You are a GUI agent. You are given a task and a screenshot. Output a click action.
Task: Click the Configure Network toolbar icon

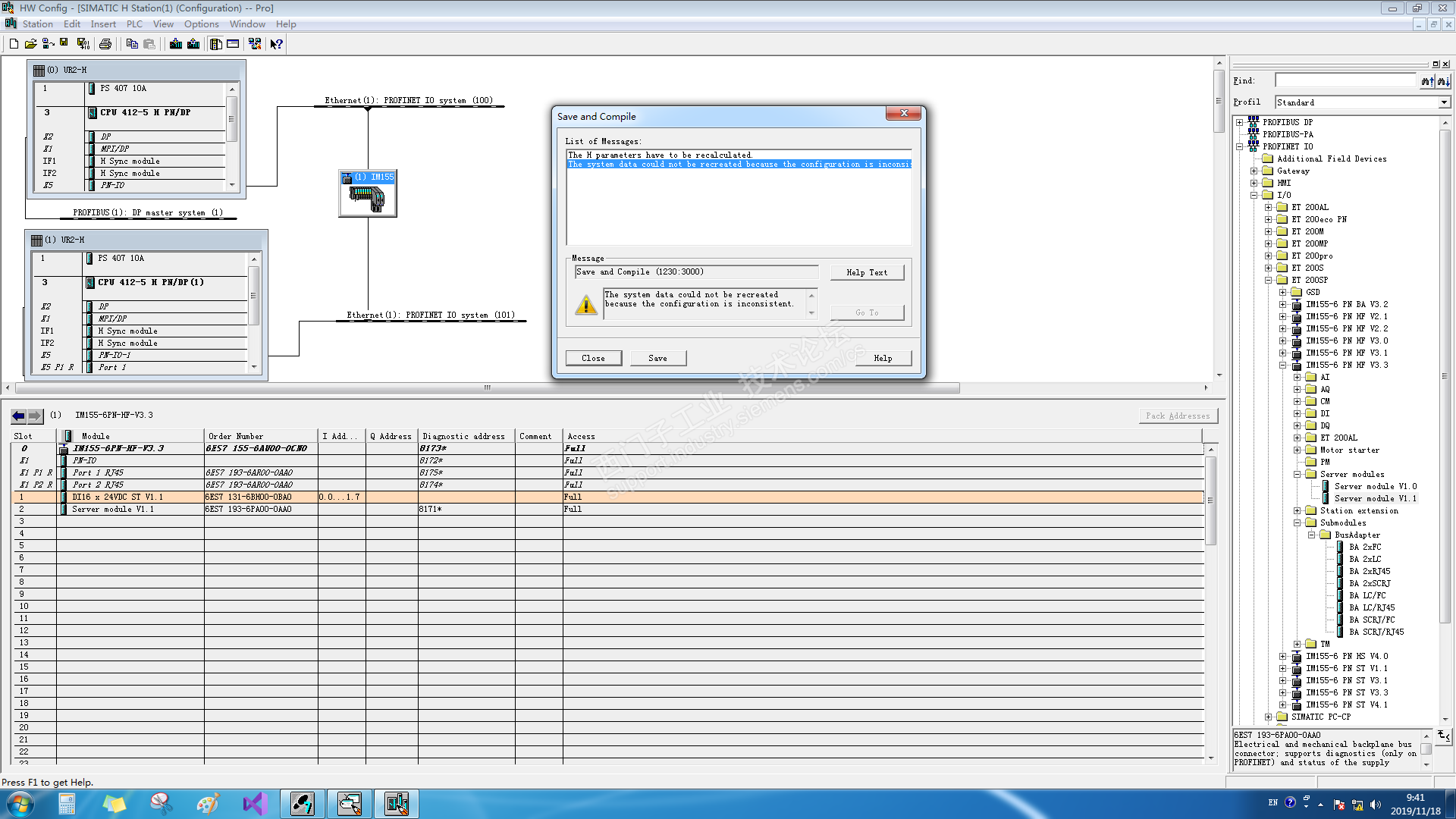[x=255, y=44]
